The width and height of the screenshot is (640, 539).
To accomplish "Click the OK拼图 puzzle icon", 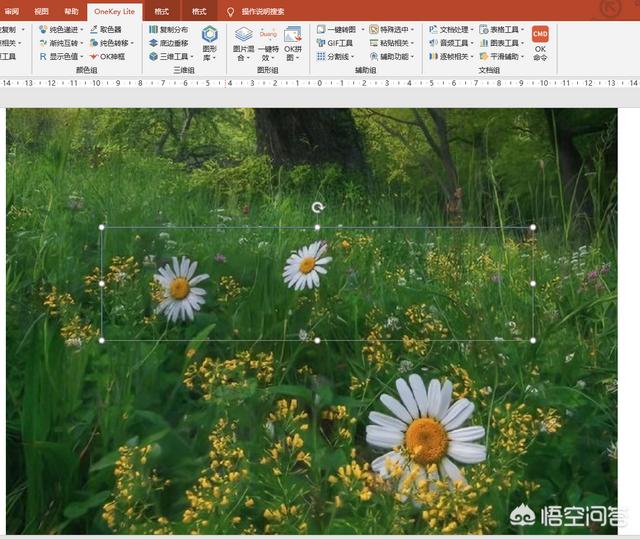I will 293,42.
